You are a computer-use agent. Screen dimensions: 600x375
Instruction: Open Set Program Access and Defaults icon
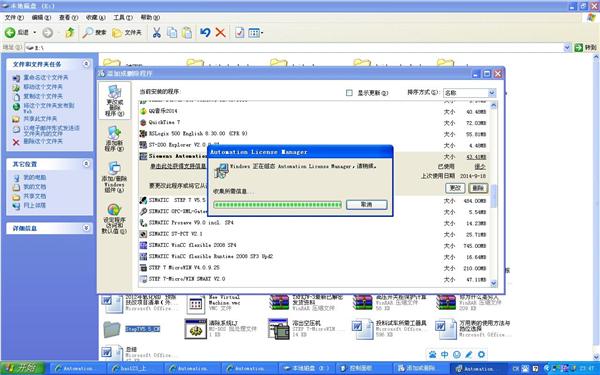point(114,219)
